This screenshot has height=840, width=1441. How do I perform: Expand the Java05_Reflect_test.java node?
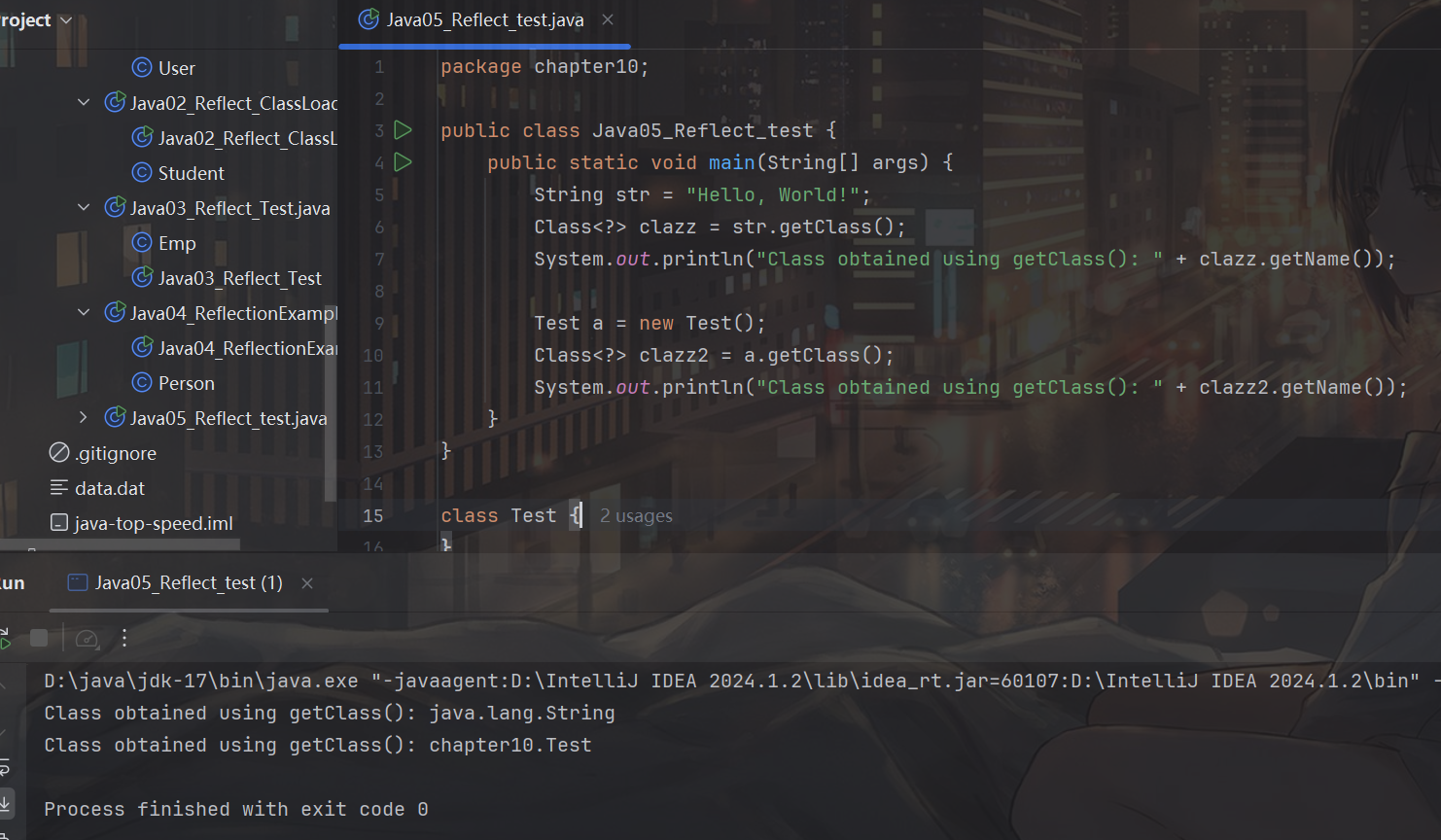[83, 417]
